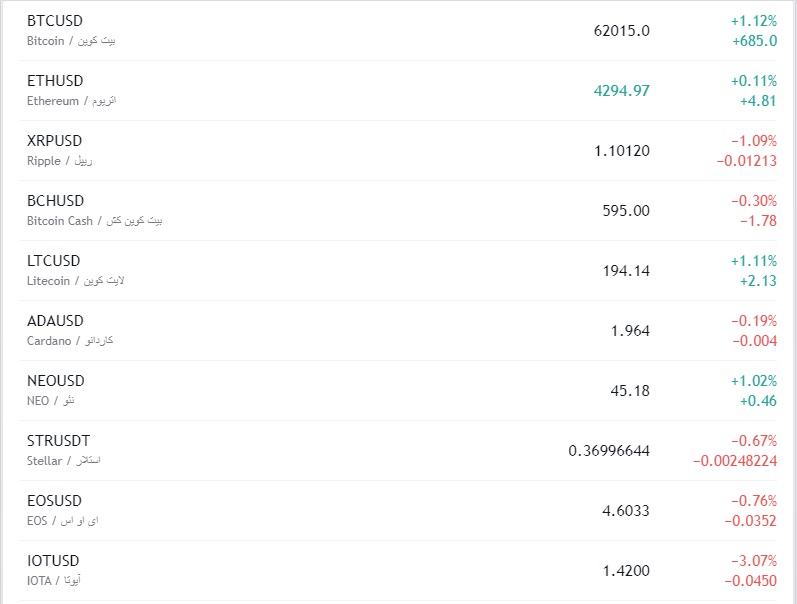Open the BTCUSD symbol link
Screen dimensions: 797x604
[55, 21]
